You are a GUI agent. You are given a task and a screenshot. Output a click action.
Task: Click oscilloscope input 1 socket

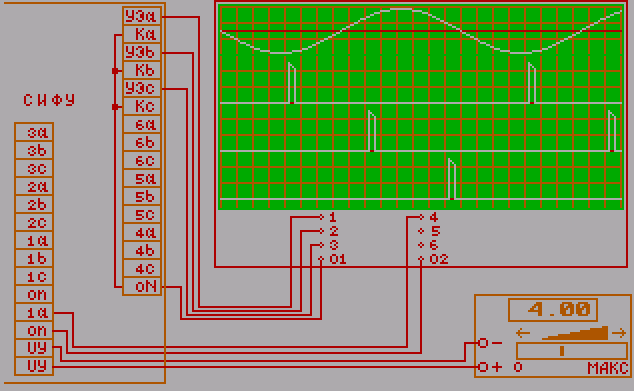click(321, 217)
